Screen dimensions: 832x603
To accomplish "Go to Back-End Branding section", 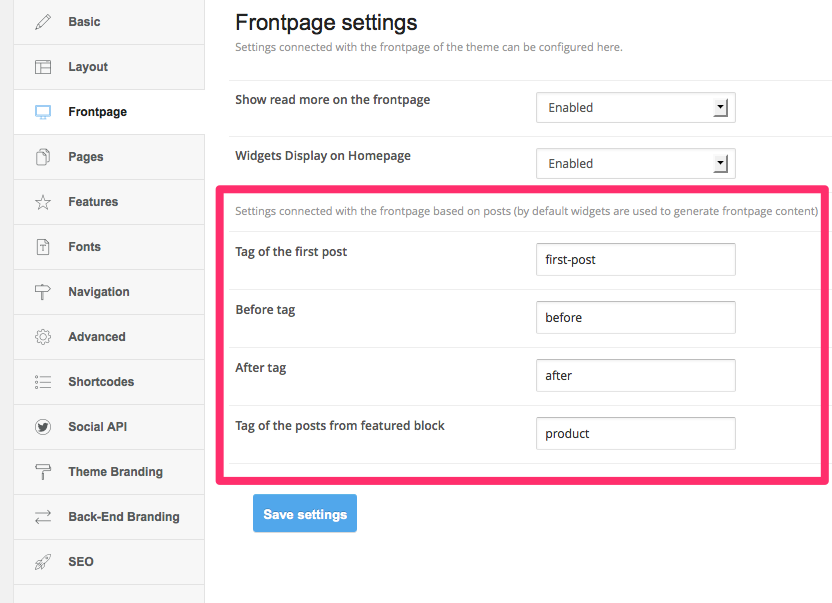I will (123, 517).
